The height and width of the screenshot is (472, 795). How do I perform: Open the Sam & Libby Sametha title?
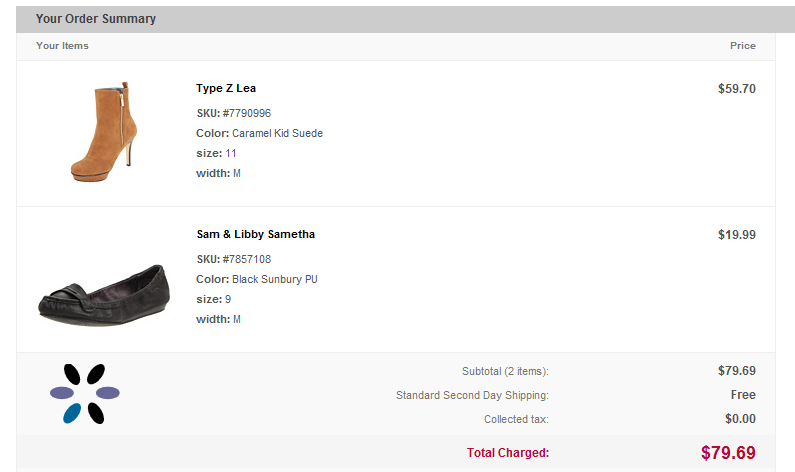[255, 234]
